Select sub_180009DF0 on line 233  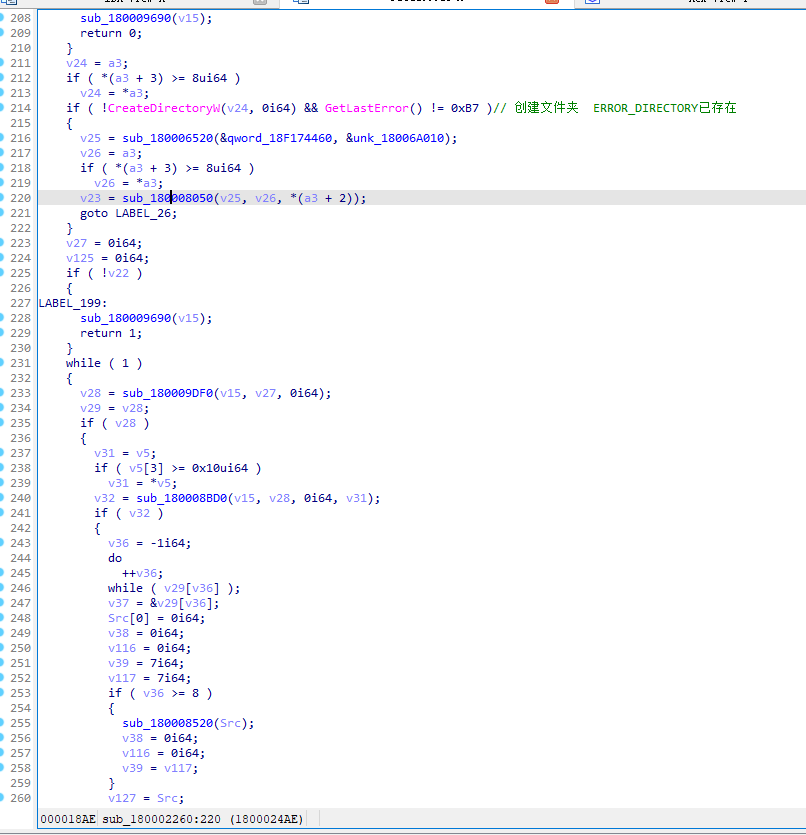tap(168, 393)
